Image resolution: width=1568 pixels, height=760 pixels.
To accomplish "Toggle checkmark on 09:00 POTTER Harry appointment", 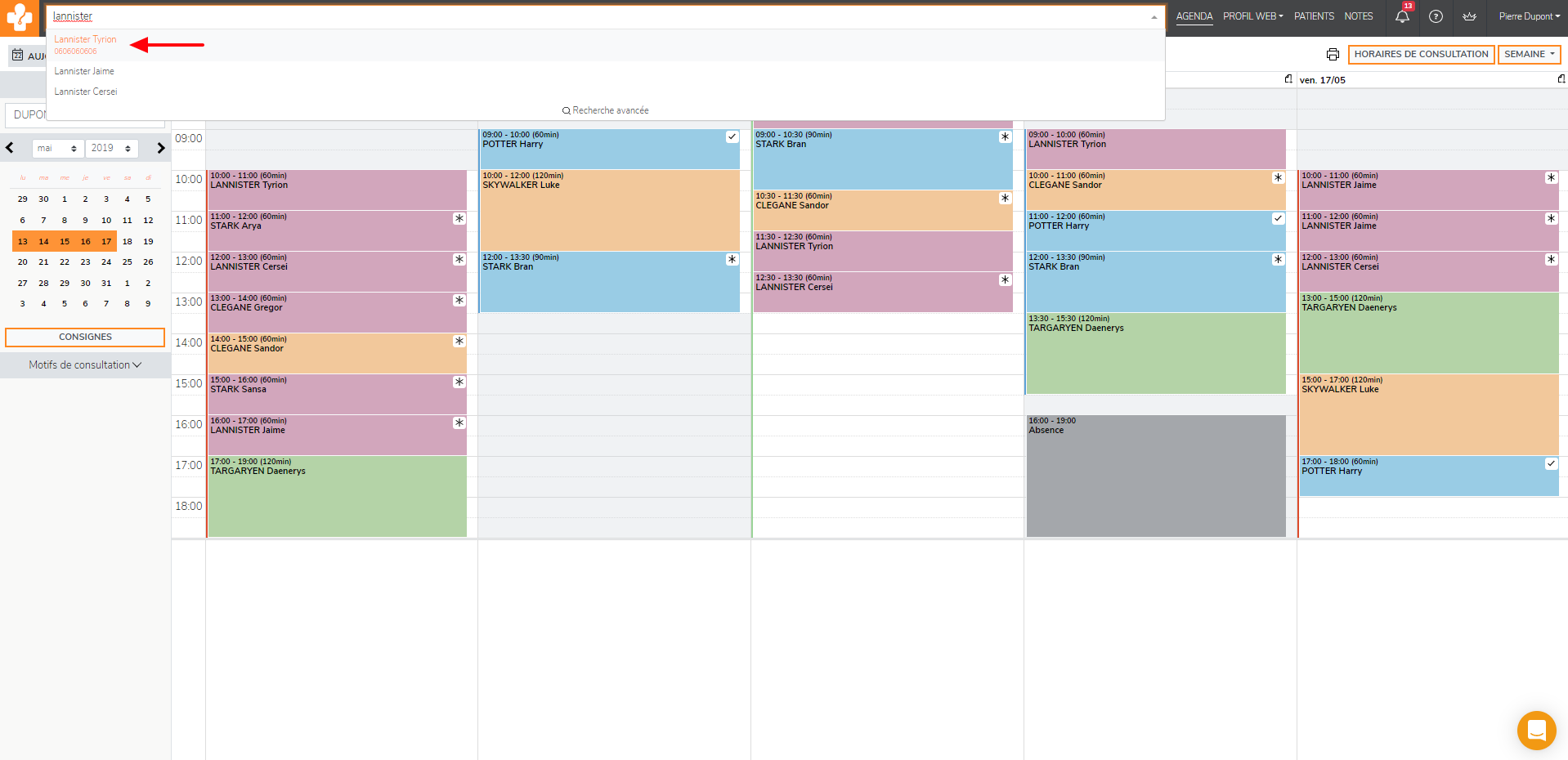I will [x=732, y=137].
